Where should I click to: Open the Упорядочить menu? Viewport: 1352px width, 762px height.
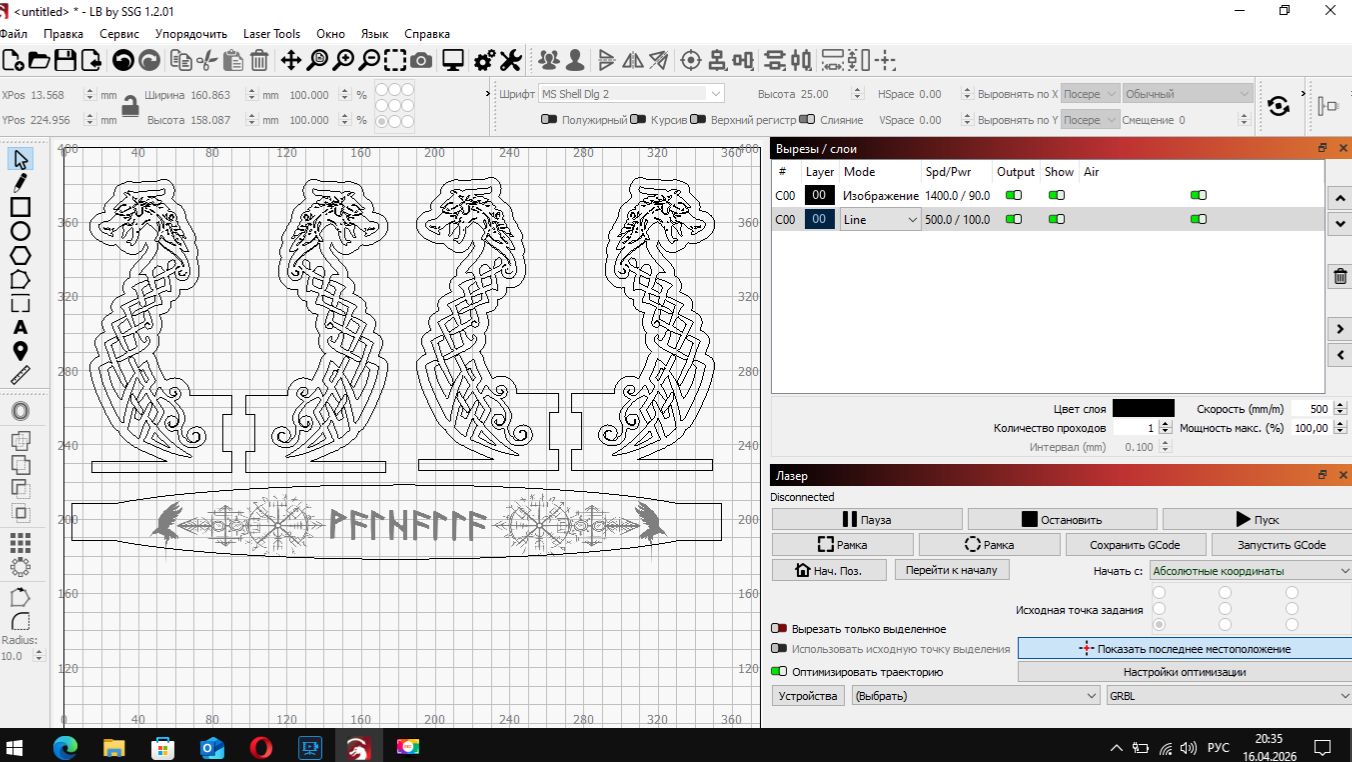tap(191, 34)
